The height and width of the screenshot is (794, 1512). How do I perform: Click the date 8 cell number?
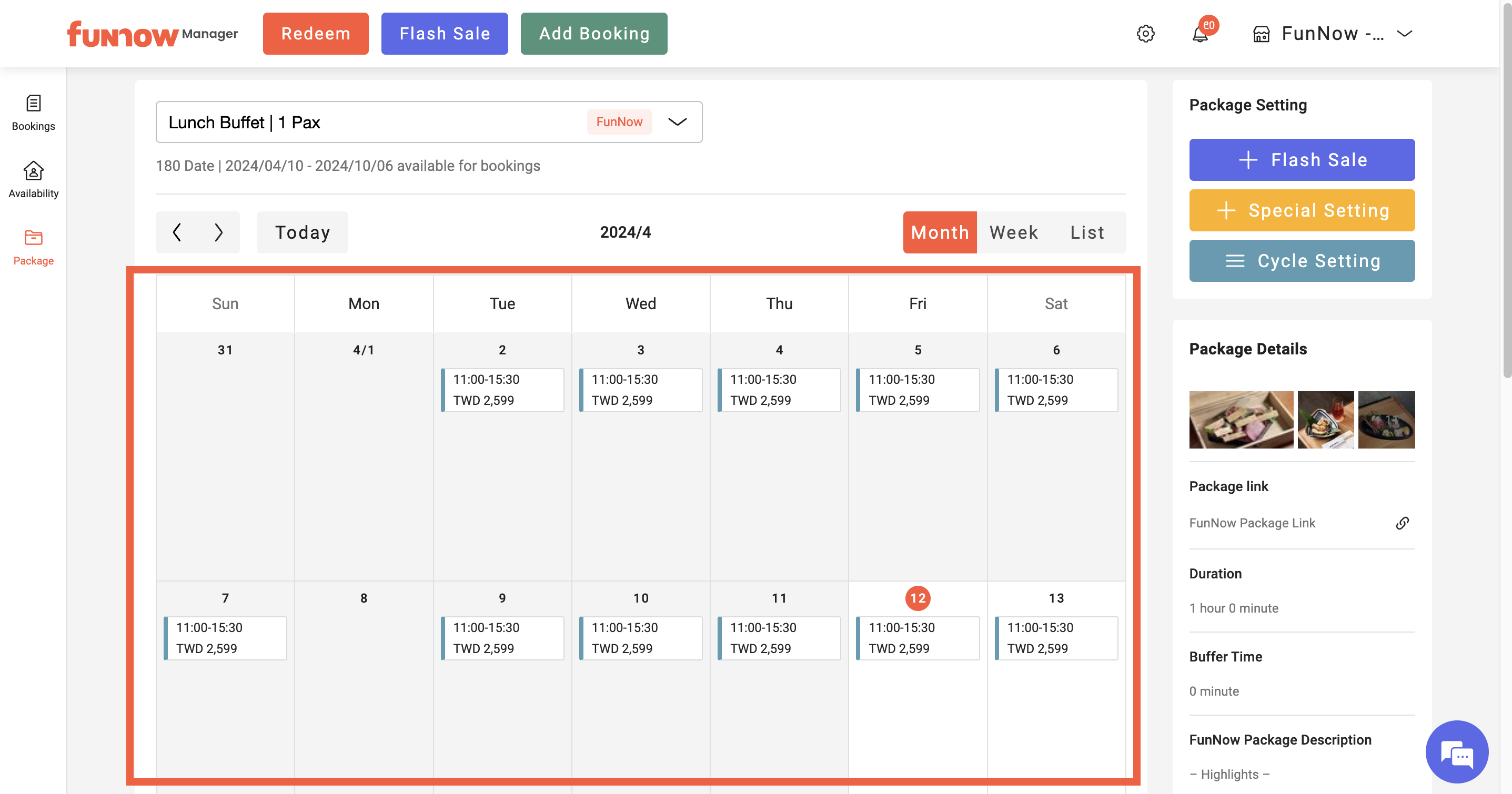(364, 598)
